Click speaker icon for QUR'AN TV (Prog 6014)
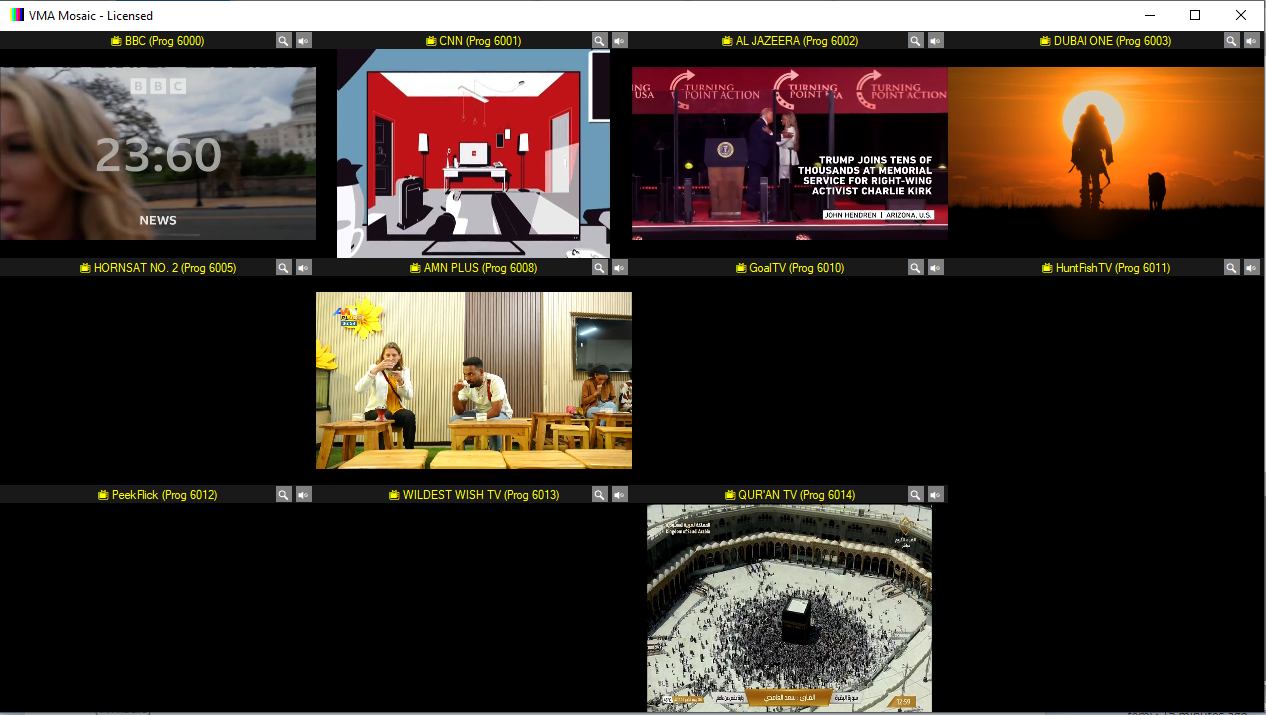Image resolution: width=1266 pixels, height=715 pixels. pyautogui.click(x=936, y=495)
